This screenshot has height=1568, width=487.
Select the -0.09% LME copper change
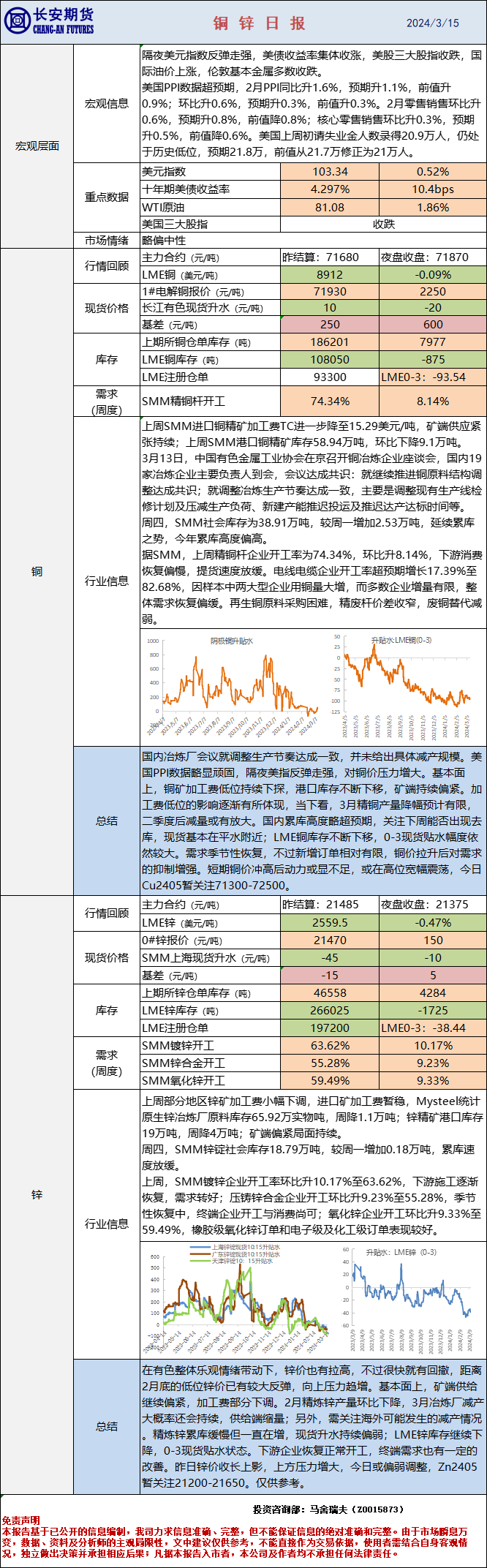pyautogui.click(x=433, y=275)
